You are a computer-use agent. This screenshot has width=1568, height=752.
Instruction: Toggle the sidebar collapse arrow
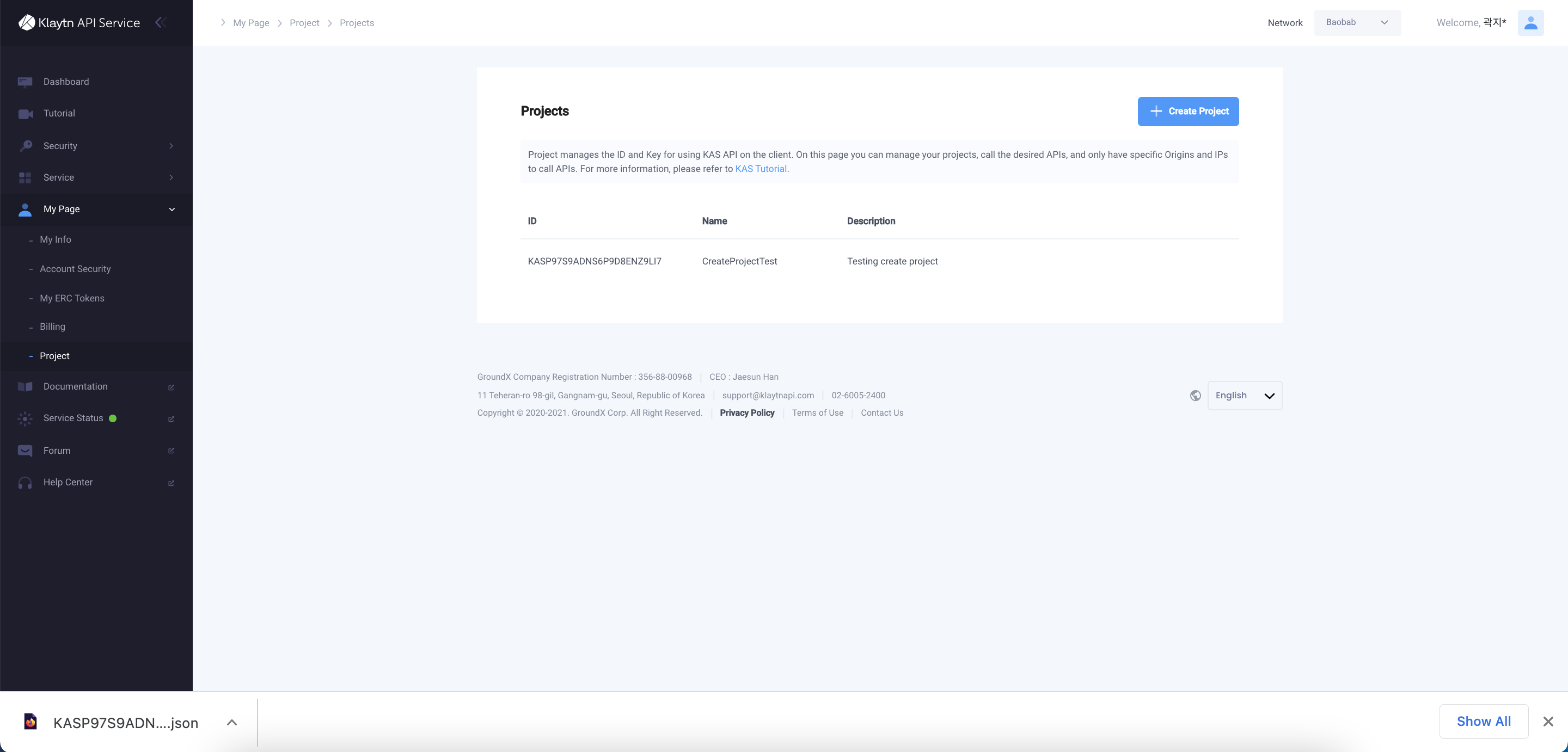pyautogui.click(x=161, y=22)
